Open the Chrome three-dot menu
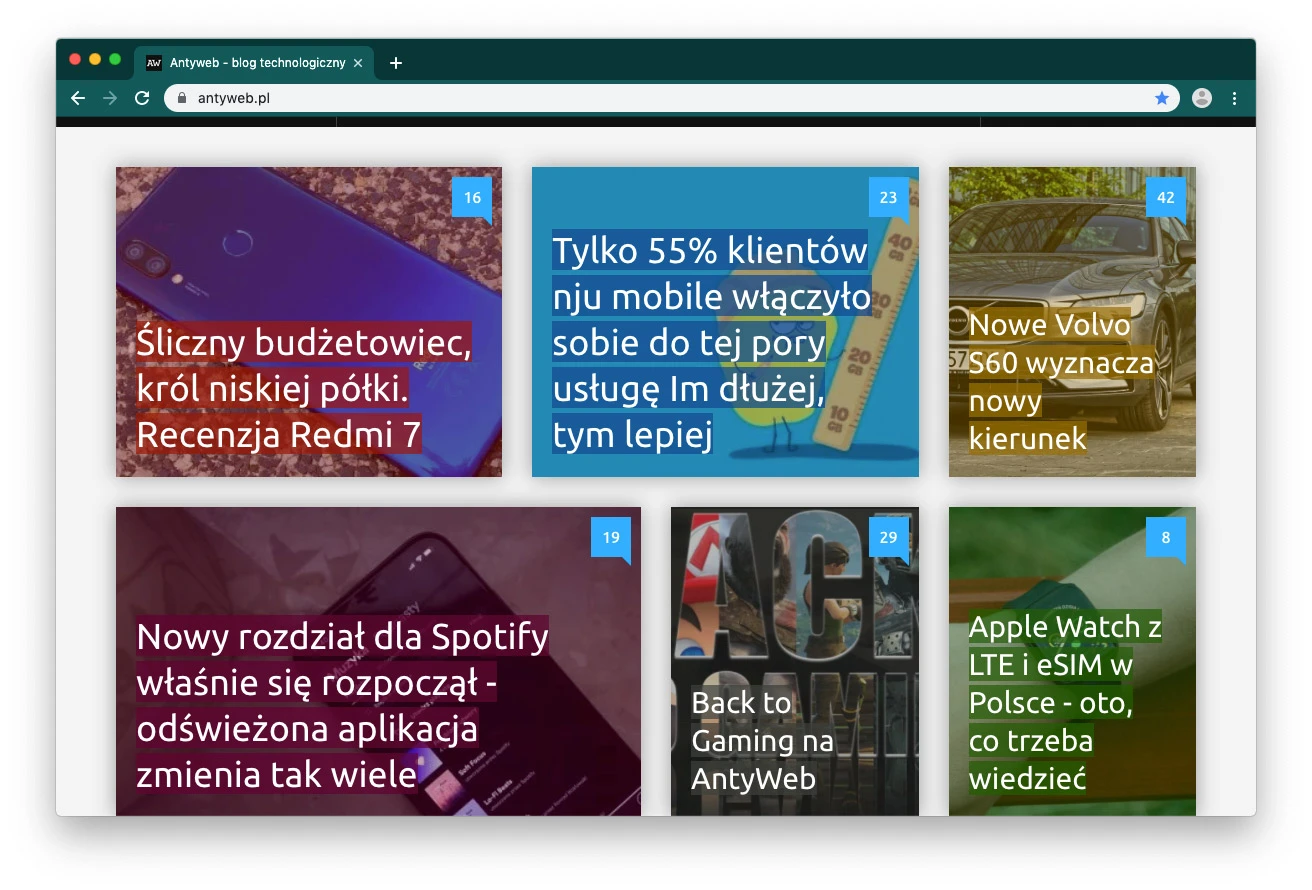Screen dimensions: 1312x890 point(1234,98)
